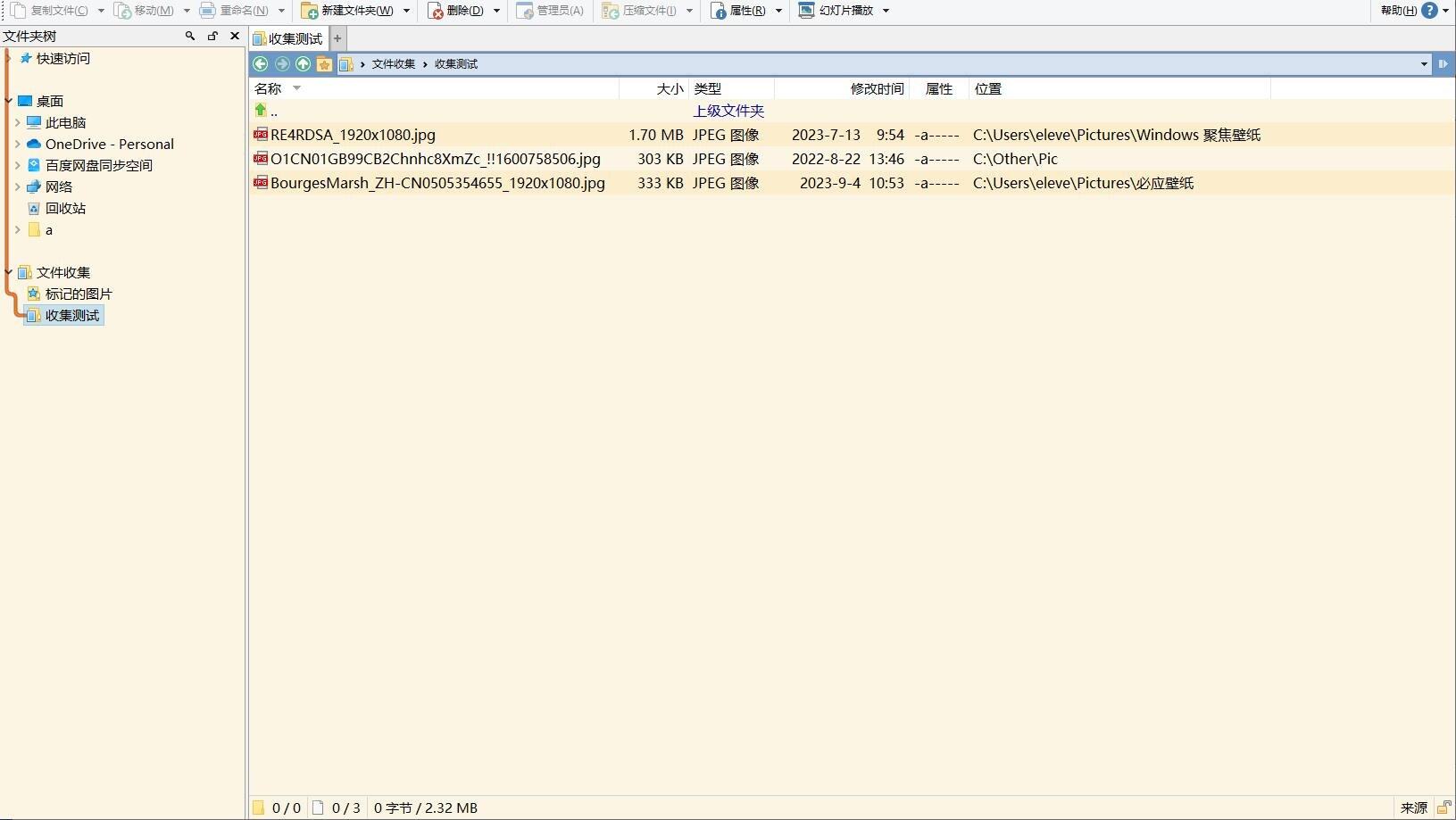
Task: Select 网络 in the folder tree
Action: tap(58, 186)
